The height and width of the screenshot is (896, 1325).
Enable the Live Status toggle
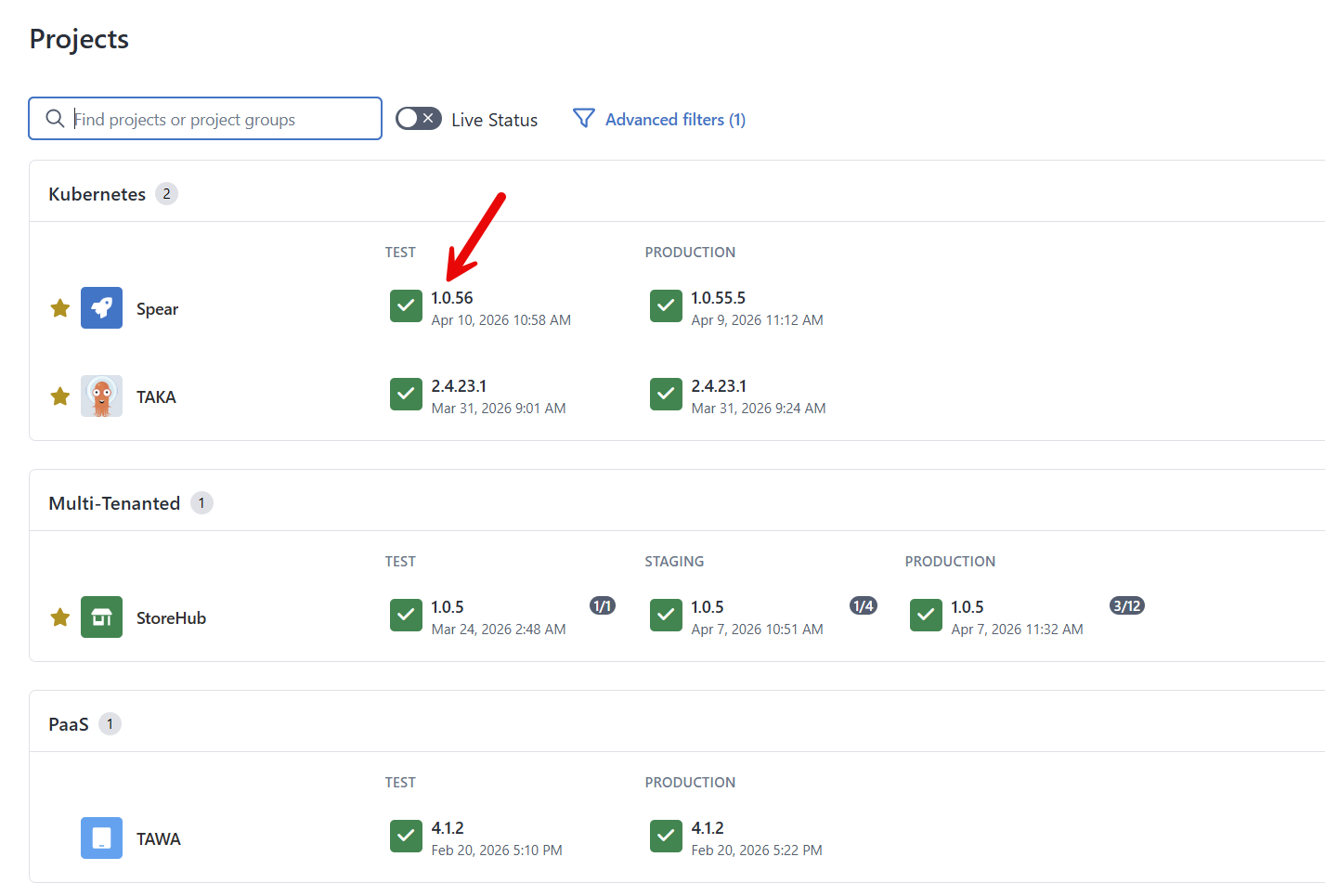click(418, 118)
